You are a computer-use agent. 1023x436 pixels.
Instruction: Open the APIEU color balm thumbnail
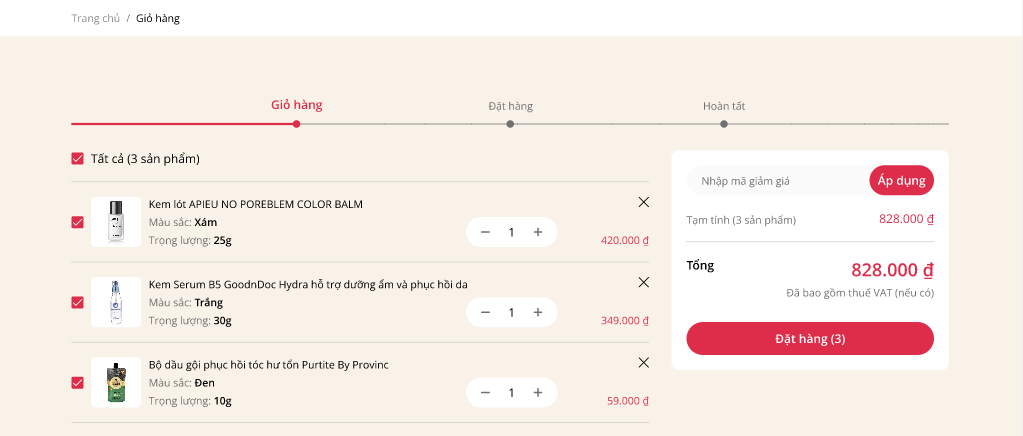[x=116, y=222]
